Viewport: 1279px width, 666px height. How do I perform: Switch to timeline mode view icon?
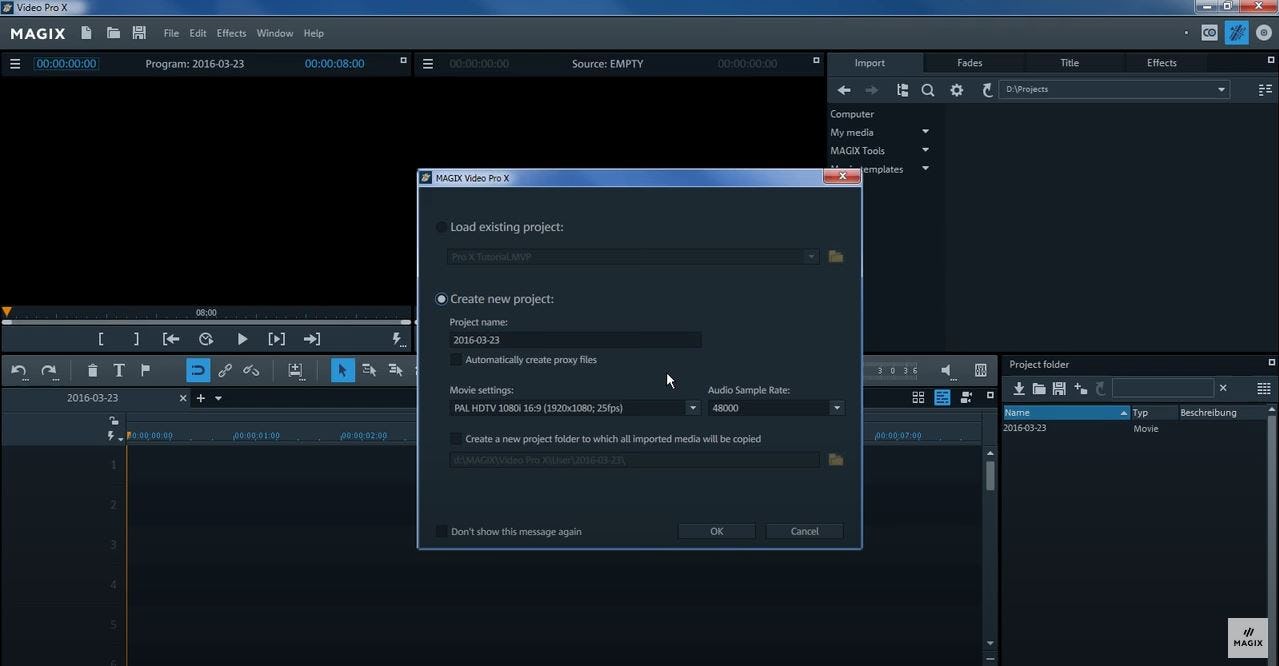942,397
